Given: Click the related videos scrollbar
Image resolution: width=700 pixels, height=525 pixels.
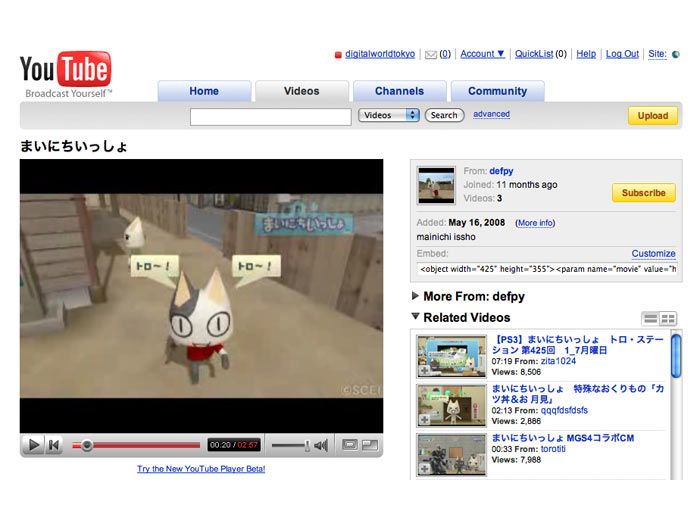Looking at the screenshot, I should tap(676, 356).
